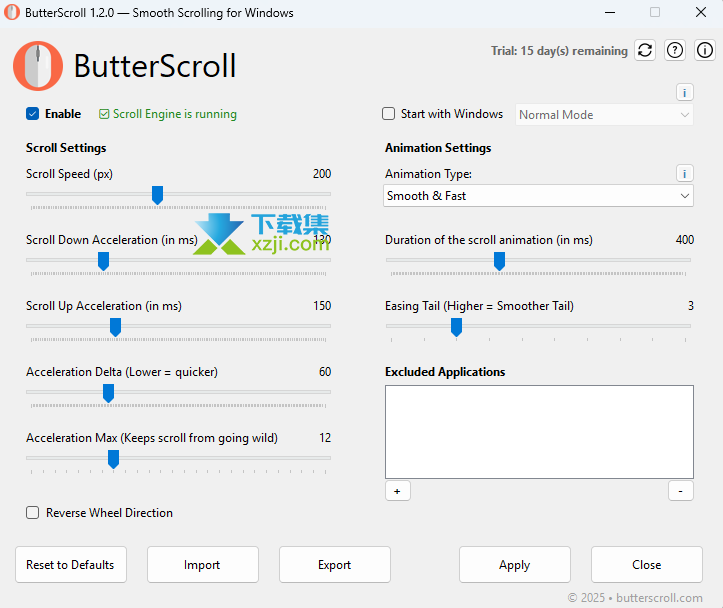This screenshot has height=608, width=723.
Task: Close the window with title bar X
Action: pyautogui.click(x=700, y=12)
